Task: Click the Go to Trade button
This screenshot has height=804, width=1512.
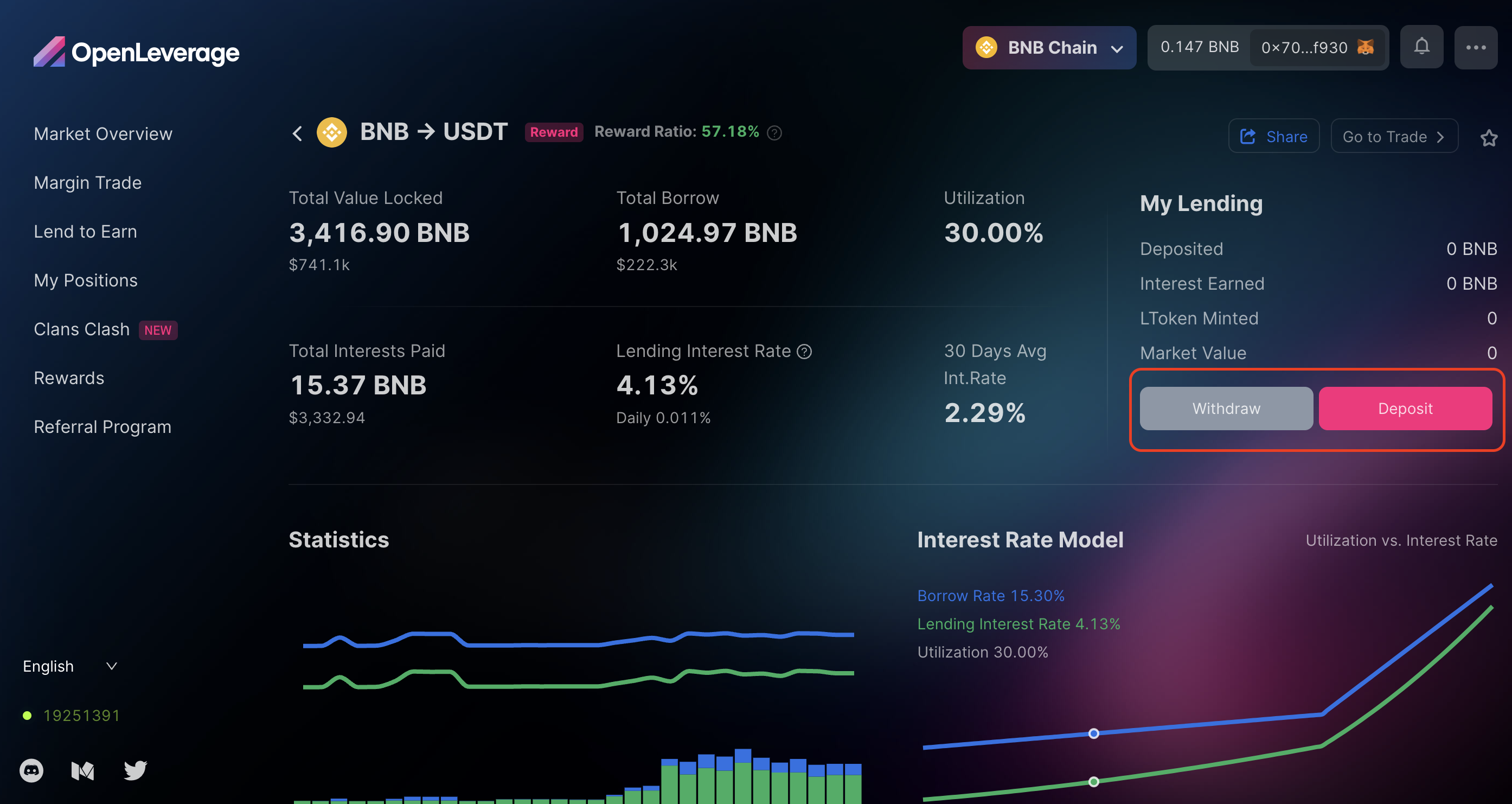Action: coord(1393,136)
